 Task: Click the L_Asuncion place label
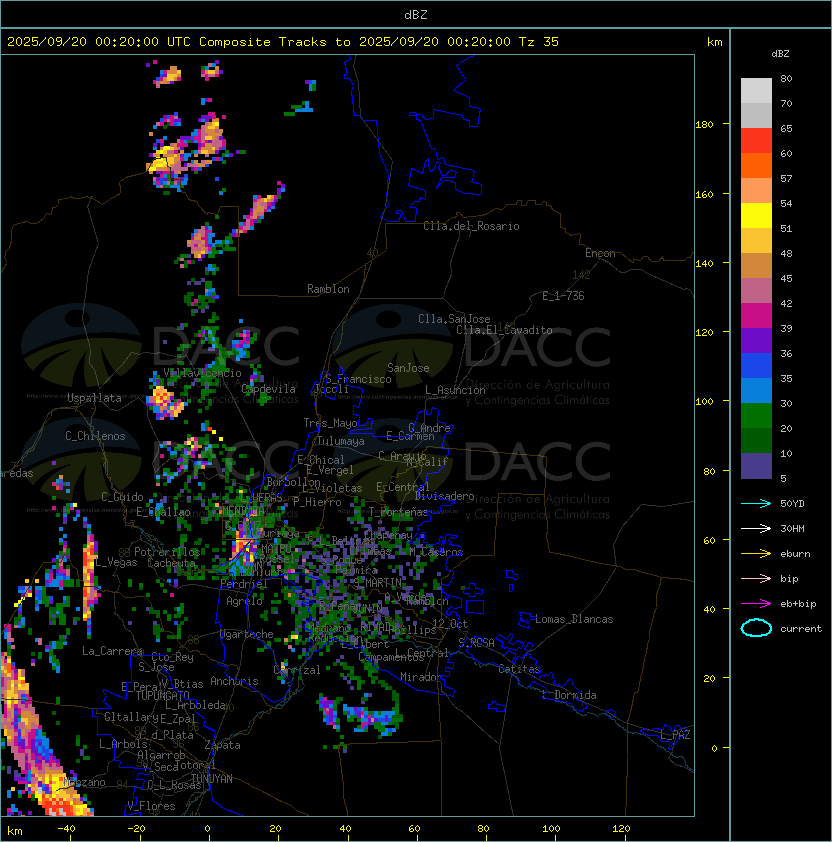point(455,390)
